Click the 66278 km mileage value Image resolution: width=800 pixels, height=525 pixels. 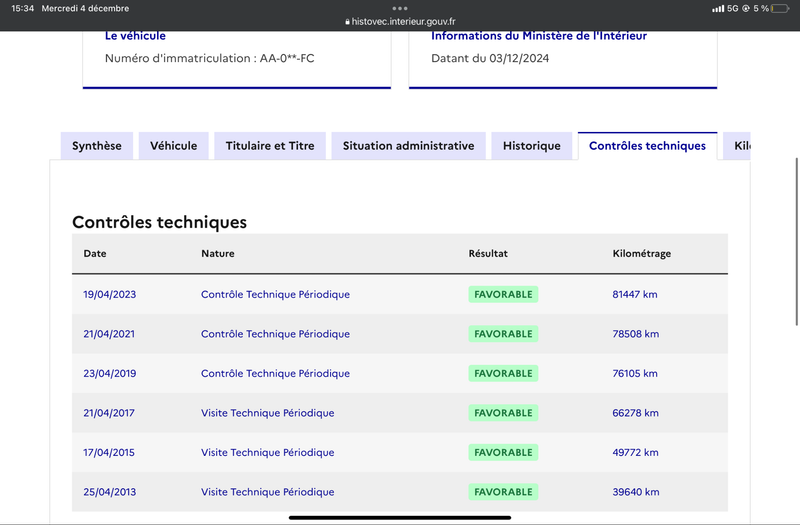(636, 413)
